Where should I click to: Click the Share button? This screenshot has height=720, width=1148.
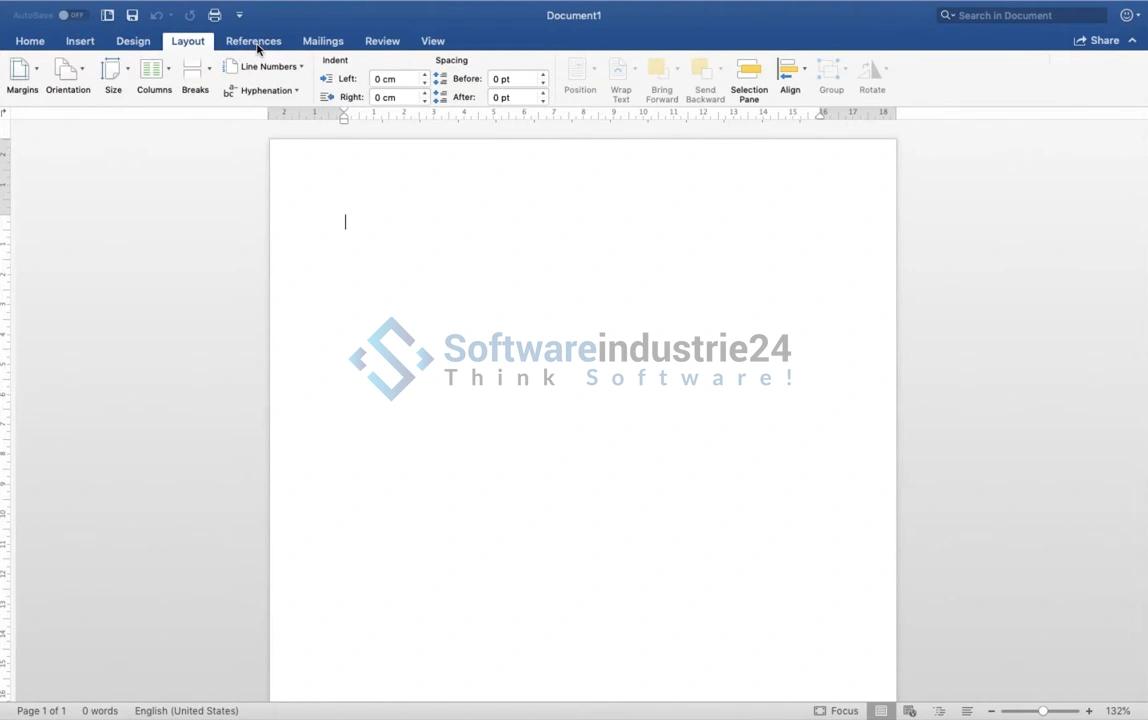[1096, 41]
